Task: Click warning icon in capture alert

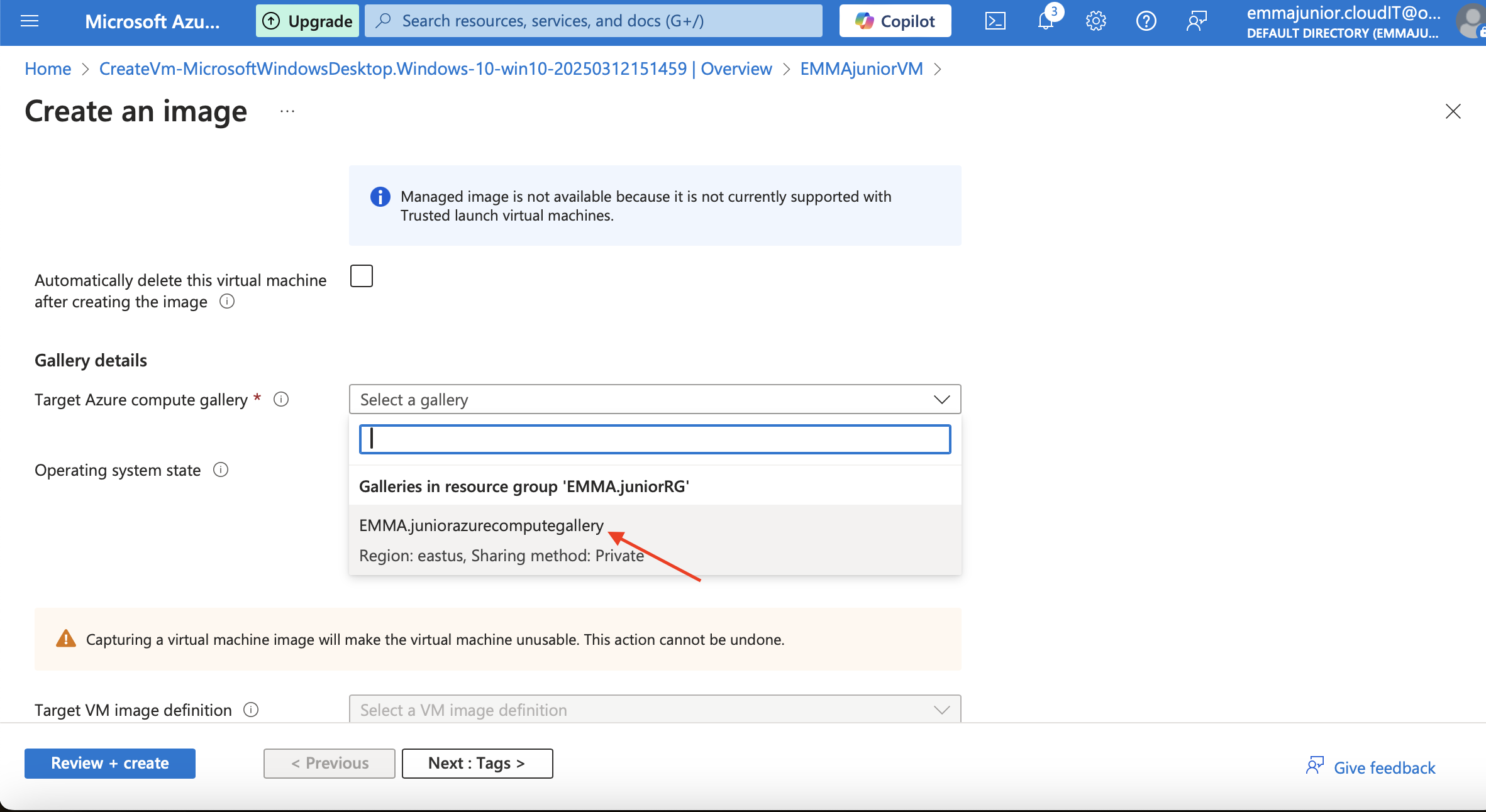Action: point(66,639)
